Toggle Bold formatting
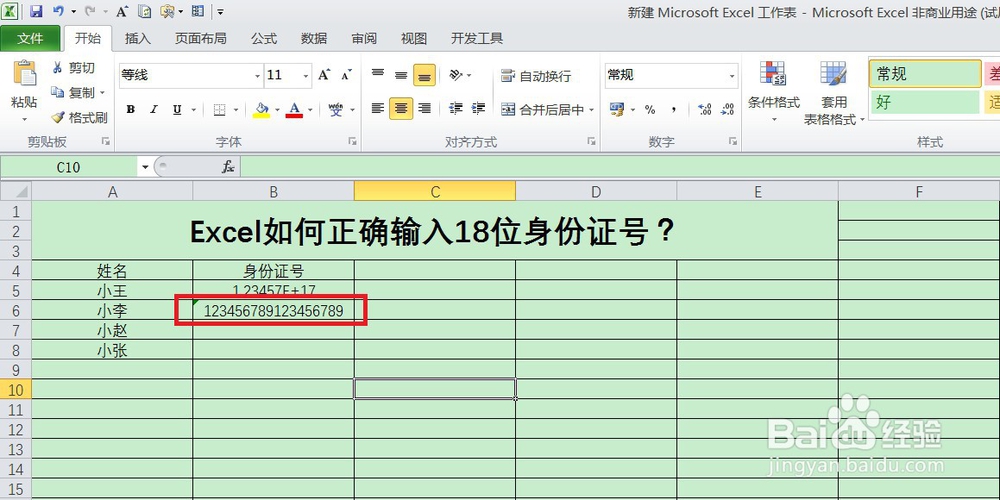Screen dimensions: 1000x500 130,110
